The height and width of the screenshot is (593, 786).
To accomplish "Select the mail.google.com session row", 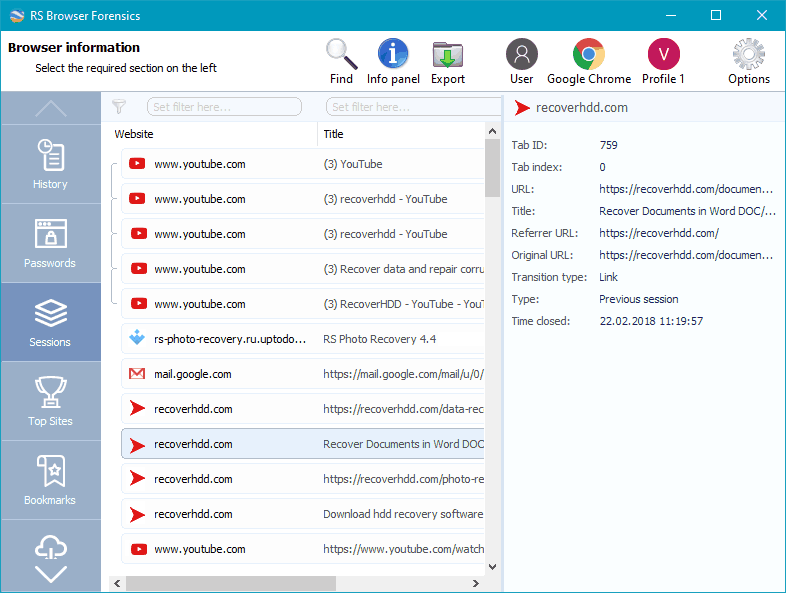I will [300, 374].
